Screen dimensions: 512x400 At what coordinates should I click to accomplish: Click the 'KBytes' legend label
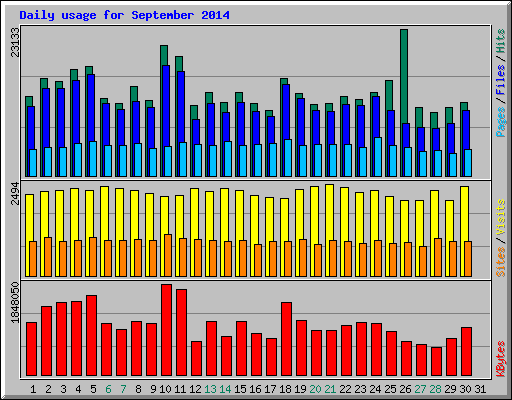point(500,359)
